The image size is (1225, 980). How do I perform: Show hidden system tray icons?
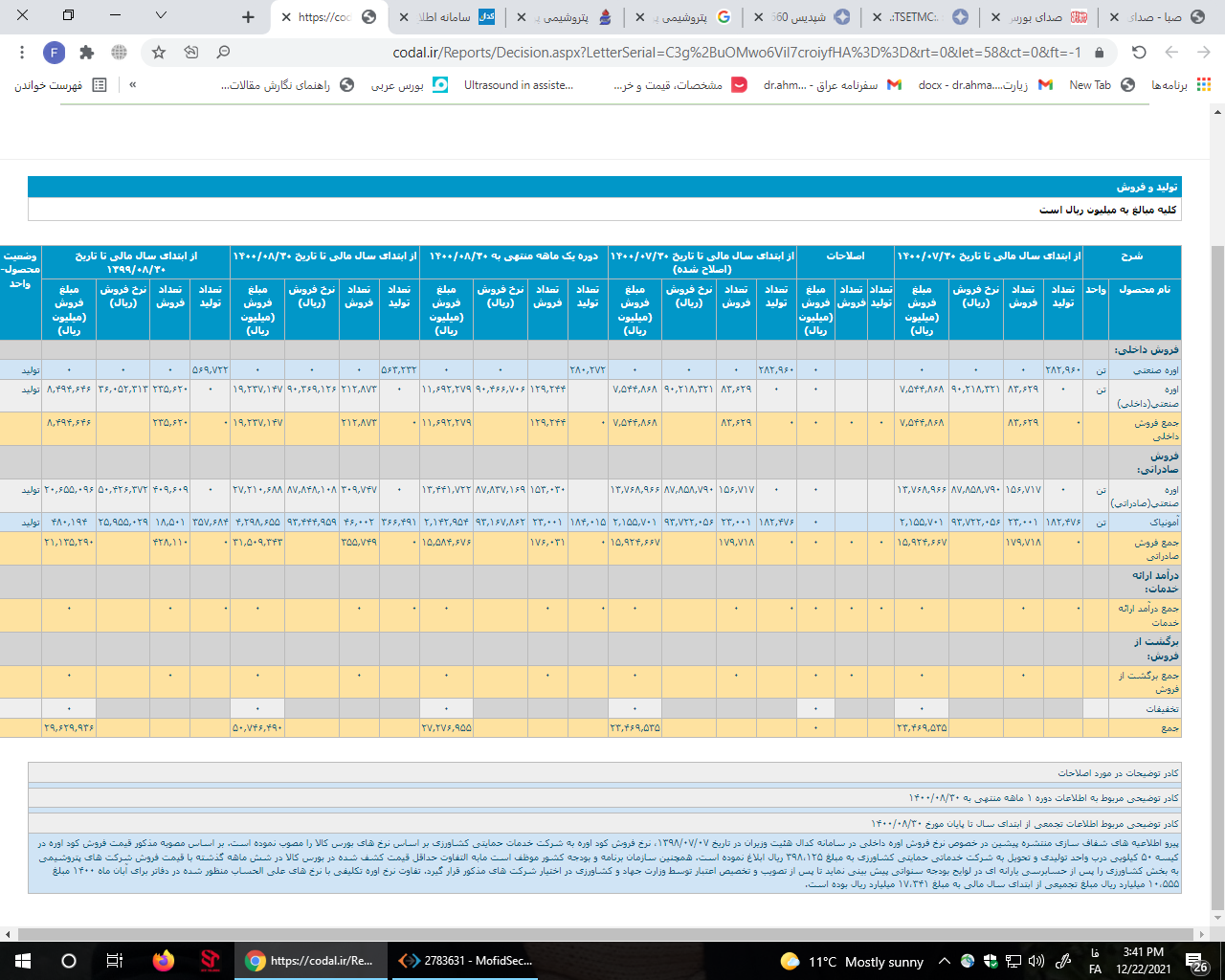945,961
